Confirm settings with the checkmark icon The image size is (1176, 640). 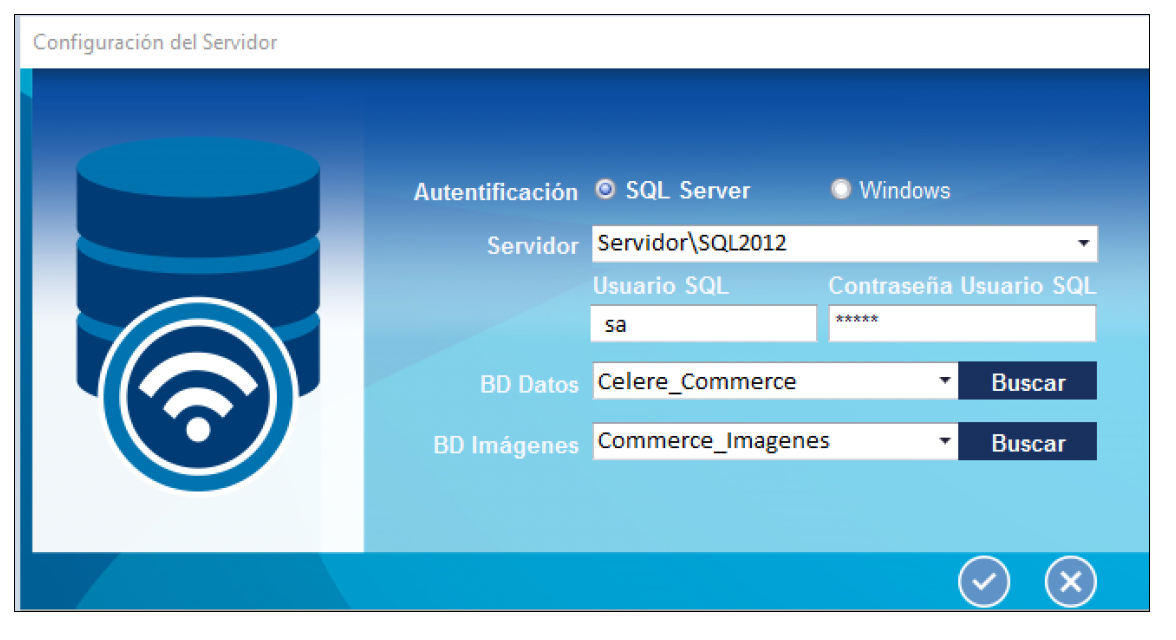click(984, 582)
